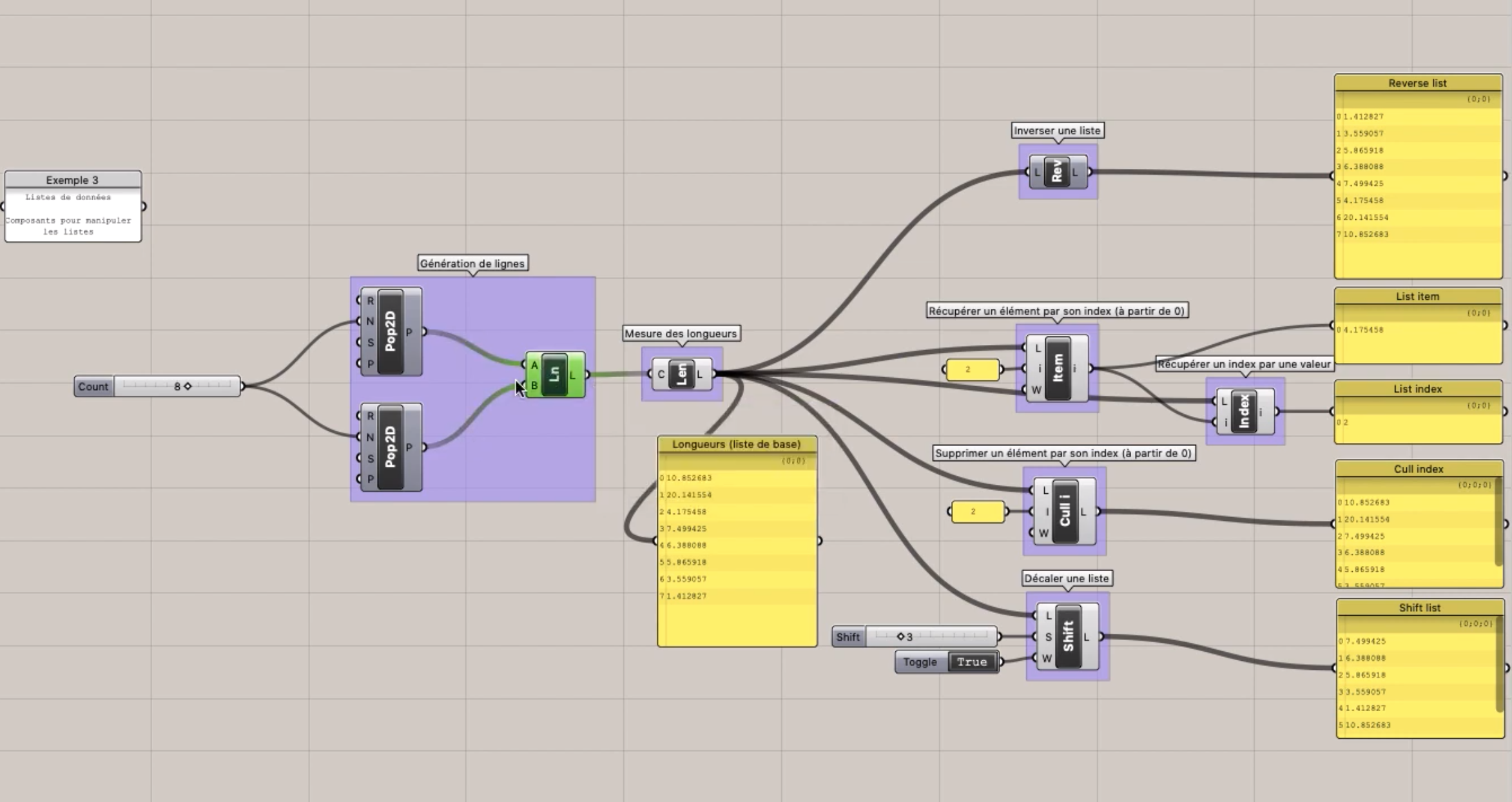Click the green Ln line component
Screen dimensions: 1512x802
(x=554, y=375)
